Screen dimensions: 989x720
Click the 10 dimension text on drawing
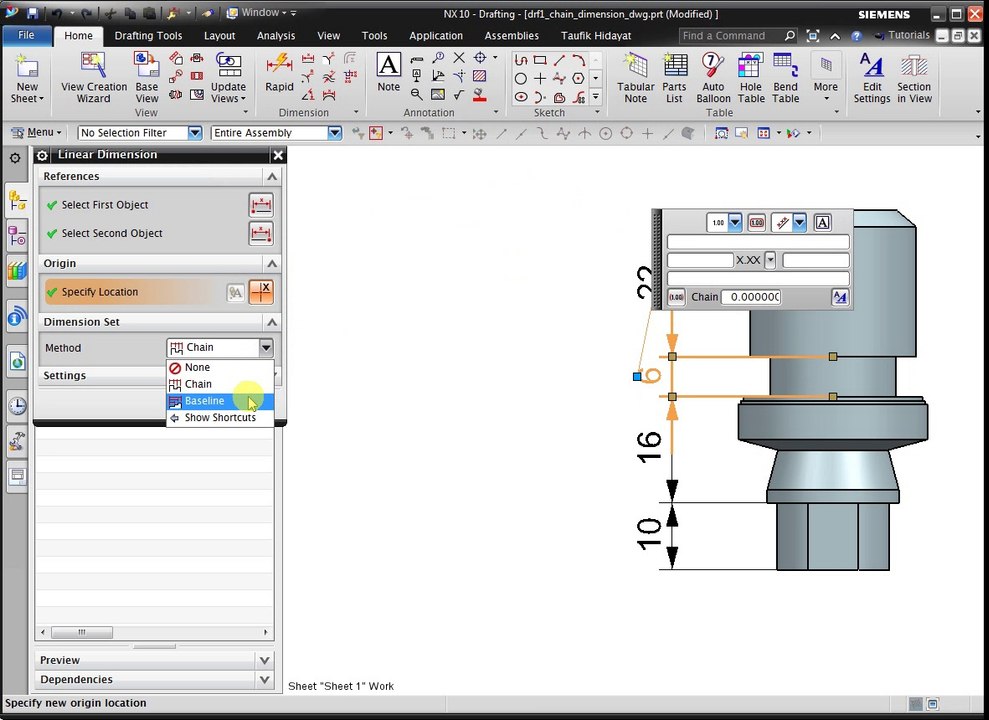(x=649, y=534)
